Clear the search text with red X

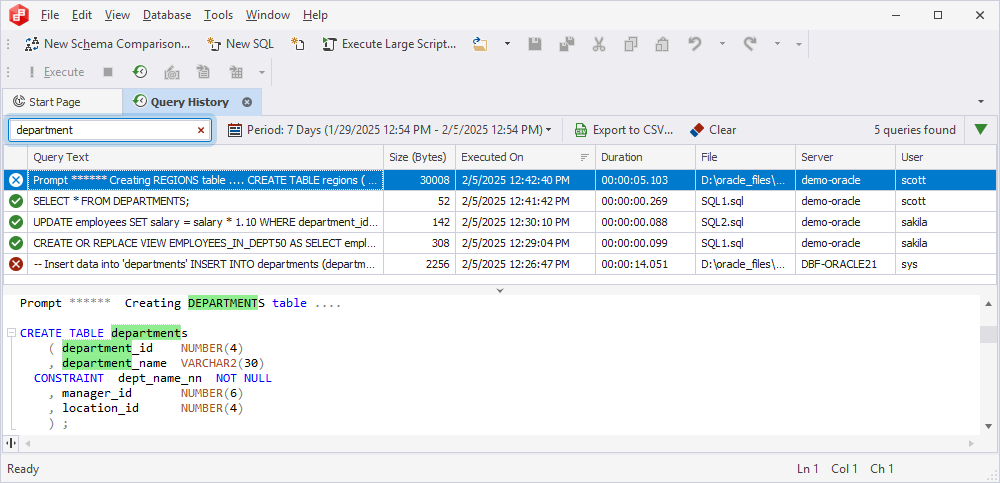click(201, 130)
